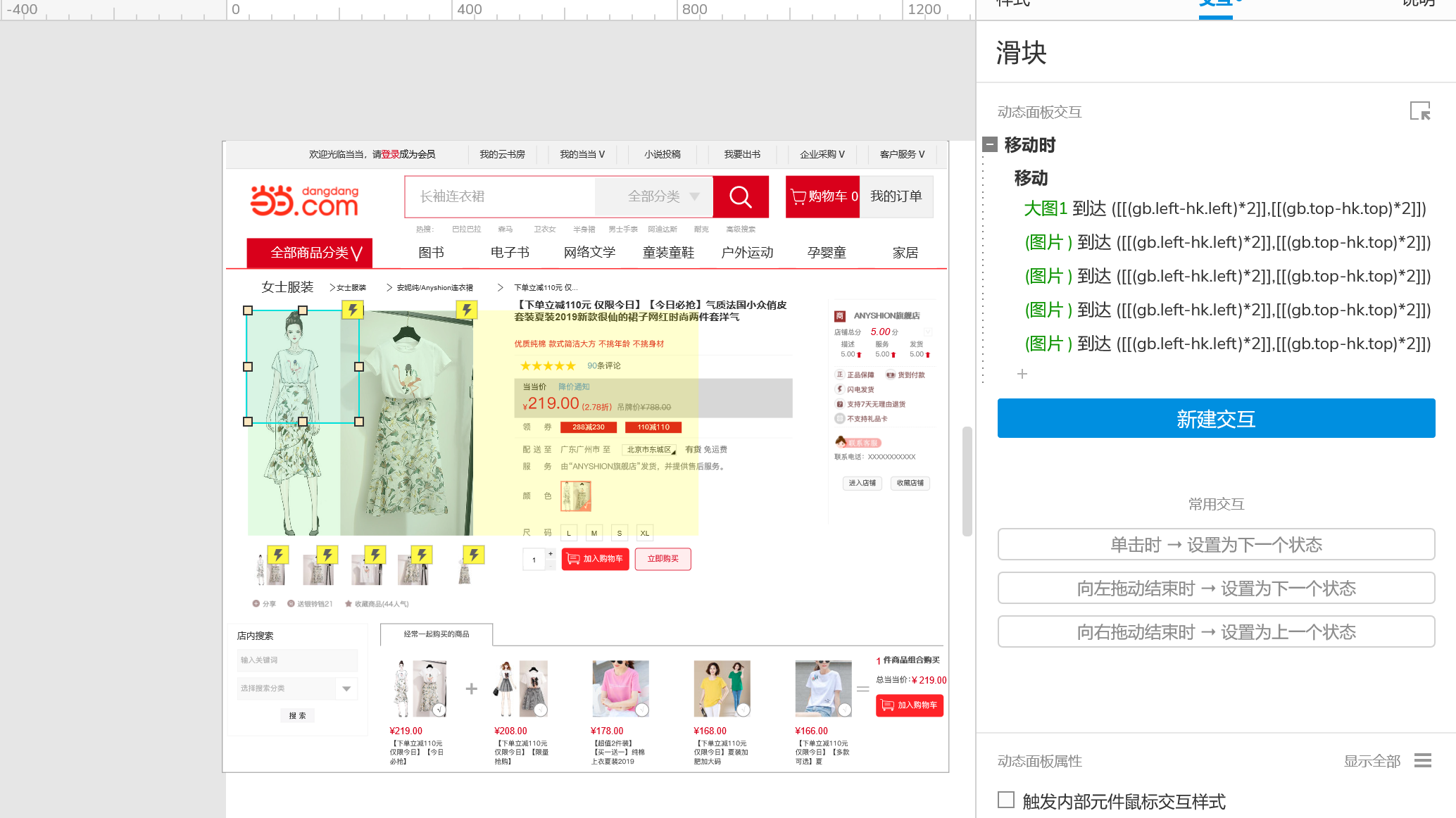Enable 触发内部元件鼠标交互样式 checkbox

click(x=1006, y=800)
